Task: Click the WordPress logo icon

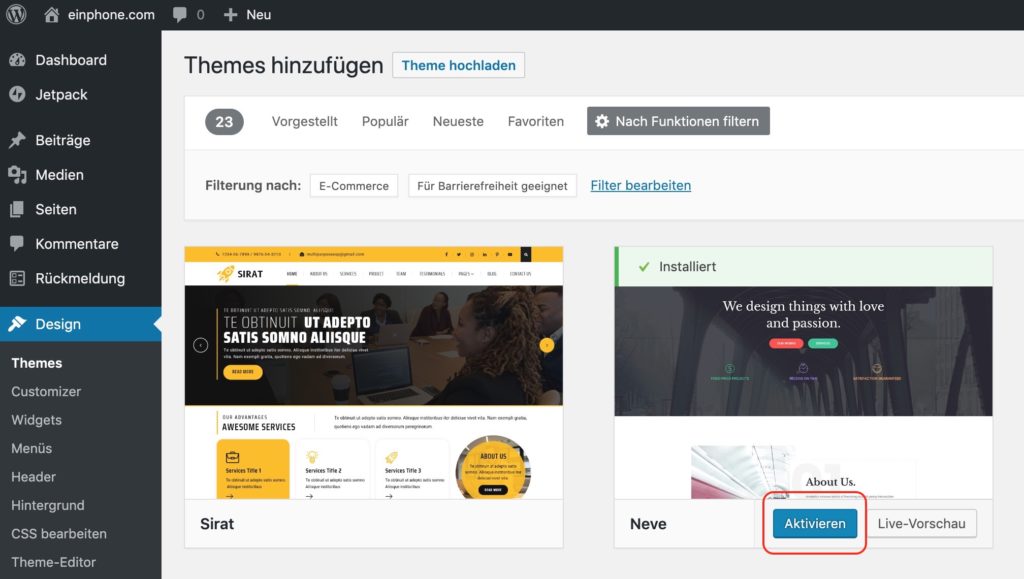Action: (x=16, y=14)
